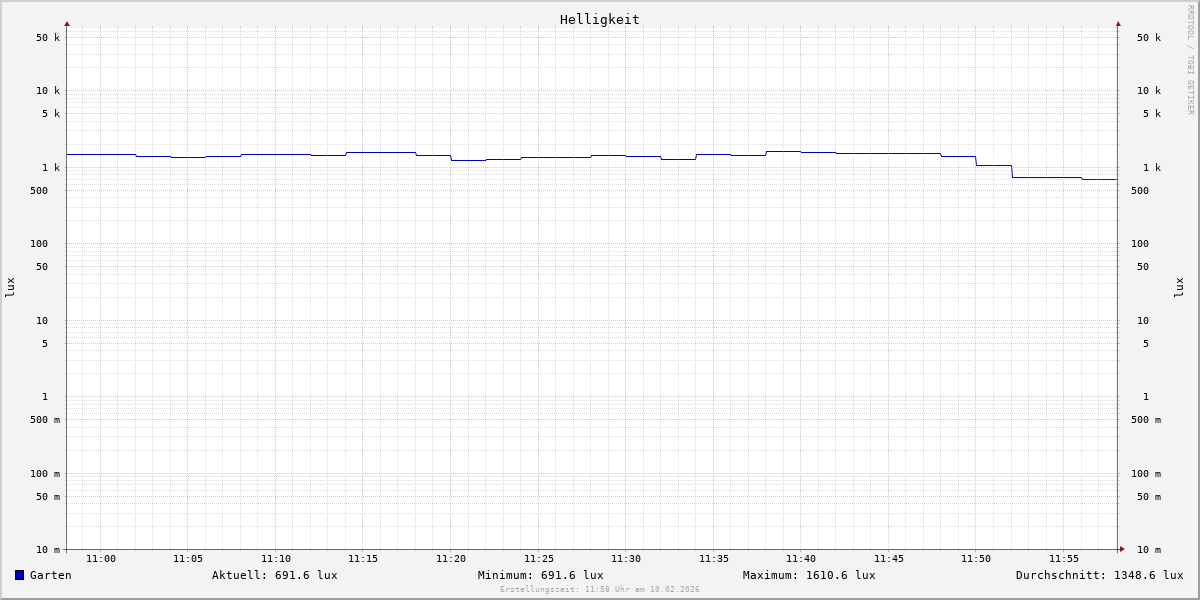Click the right vertical lux axis title

coord(1180,287)
